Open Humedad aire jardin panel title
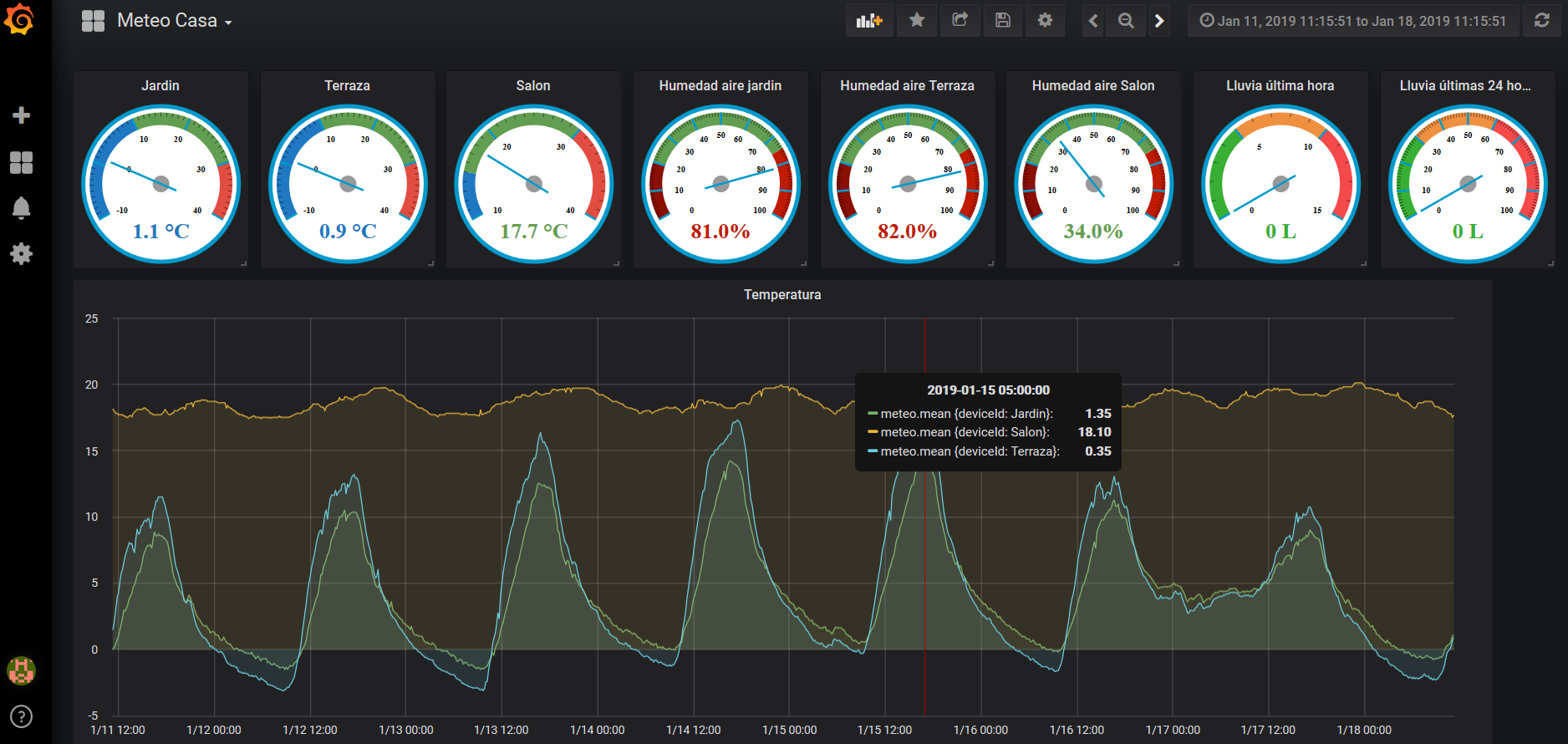The image size is (1568, 744). [720, 85]
